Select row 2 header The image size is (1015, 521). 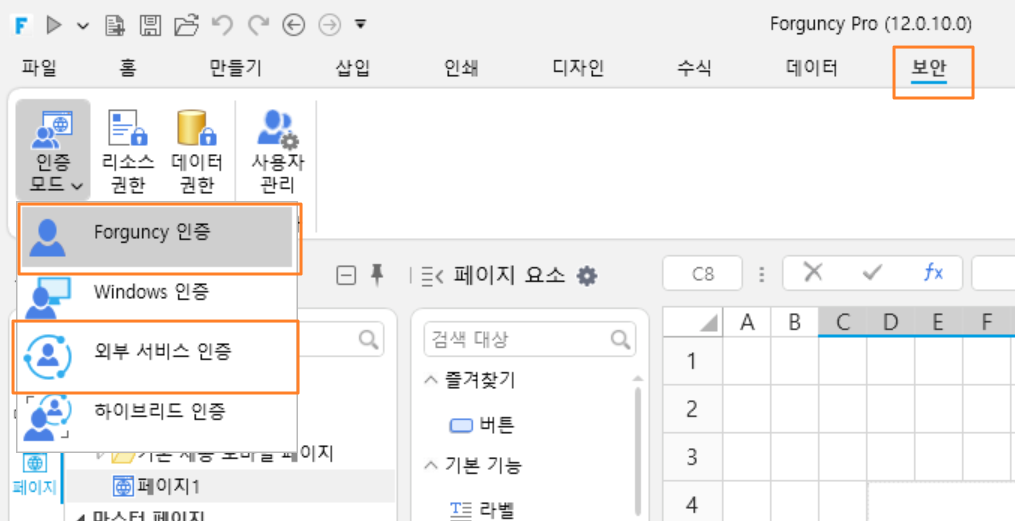tap(692, 409)
